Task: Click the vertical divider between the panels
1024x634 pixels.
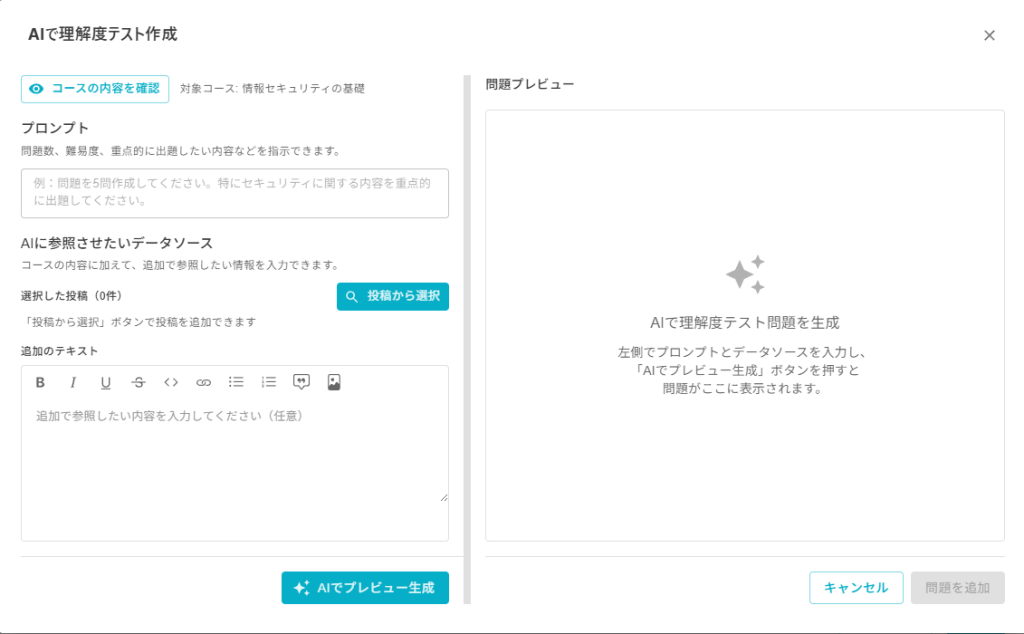Action: (467, 340)
